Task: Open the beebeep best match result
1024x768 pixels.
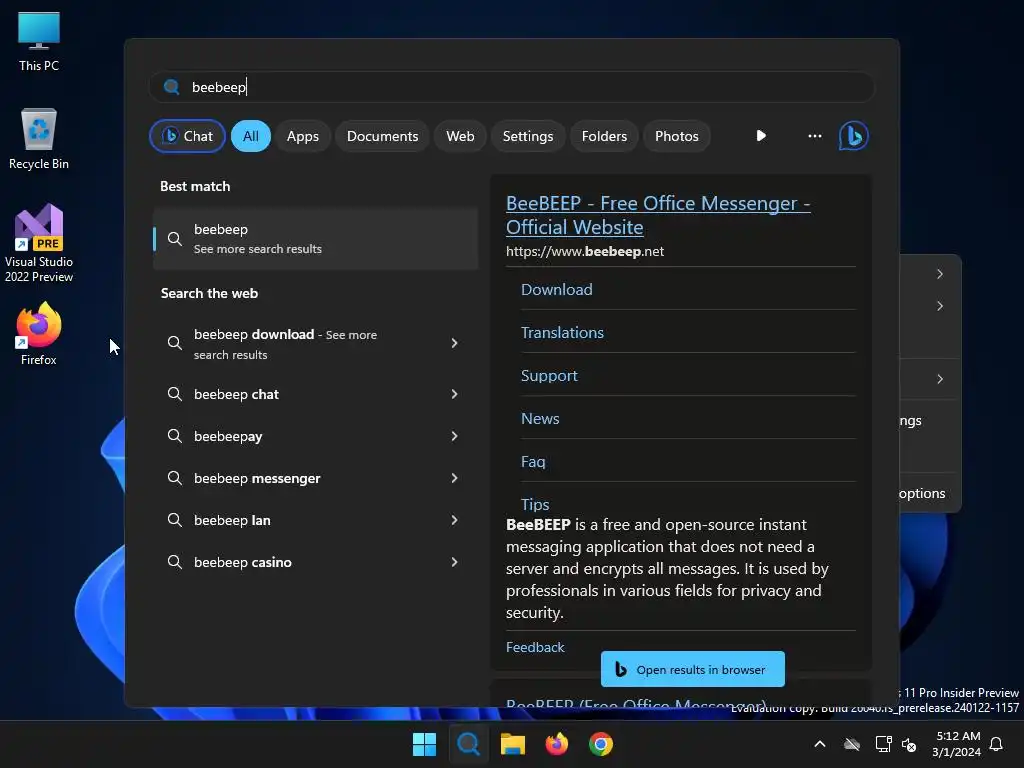Action: click(x=316, y=238)
